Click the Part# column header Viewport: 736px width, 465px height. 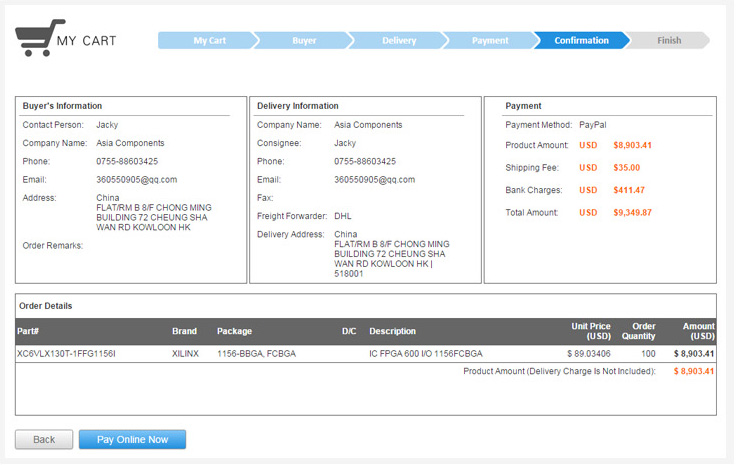pyautogui.click(x=27, y=332)
